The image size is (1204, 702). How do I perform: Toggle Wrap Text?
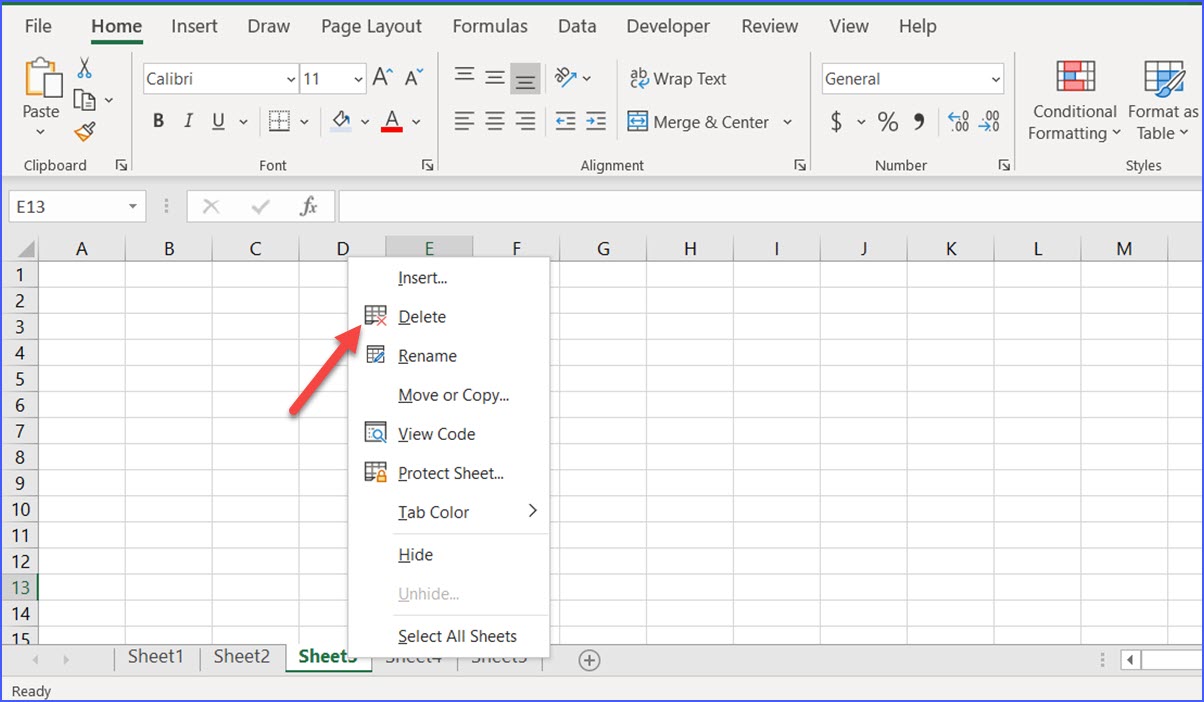[x=677, y=78]
